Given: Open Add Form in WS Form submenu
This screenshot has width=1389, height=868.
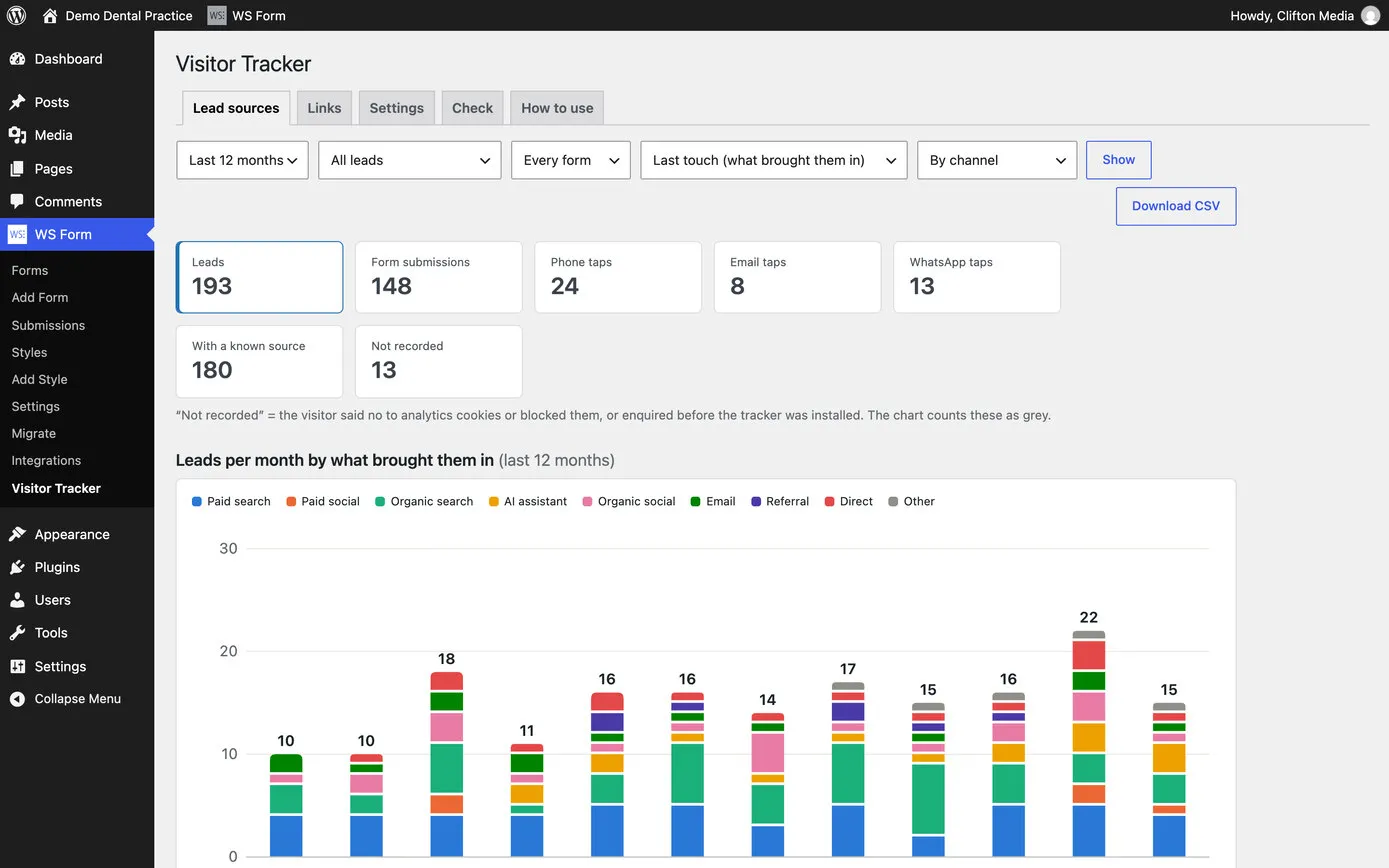Looking at the screenshot, I should (x=40, y=297).
